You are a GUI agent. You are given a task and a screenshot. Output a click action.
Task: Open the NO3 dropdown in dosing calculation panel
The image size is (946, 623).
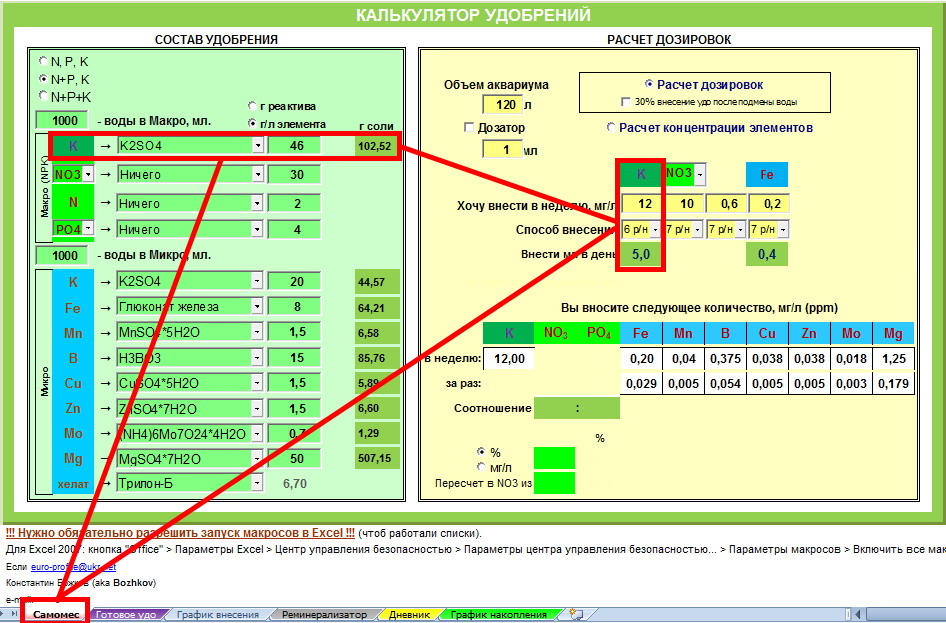point(699,174)
